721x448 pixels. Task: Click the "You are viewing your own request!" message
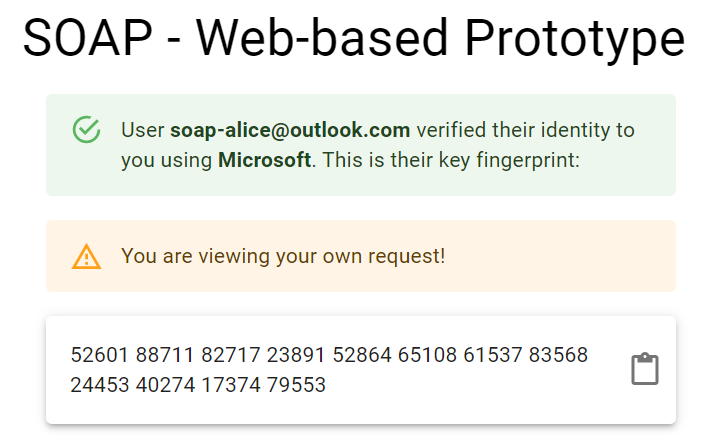283,256
